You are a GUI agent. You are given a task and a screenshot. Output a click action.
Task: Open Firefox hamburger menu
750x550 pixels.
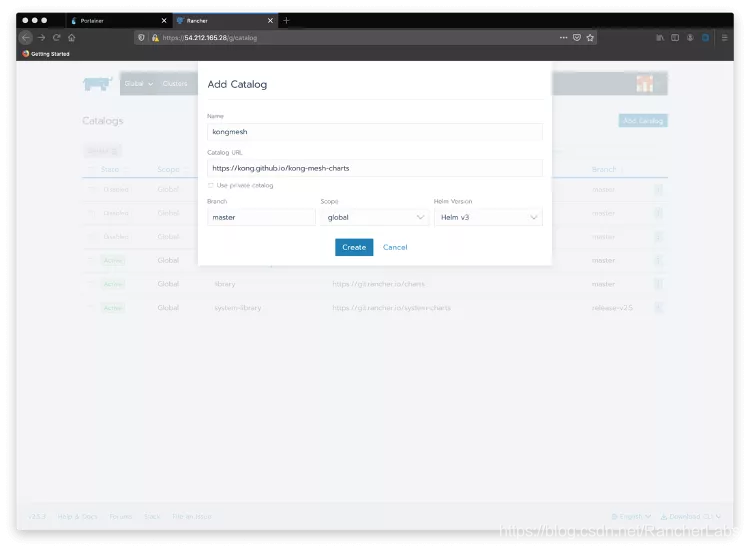(725, 37)
